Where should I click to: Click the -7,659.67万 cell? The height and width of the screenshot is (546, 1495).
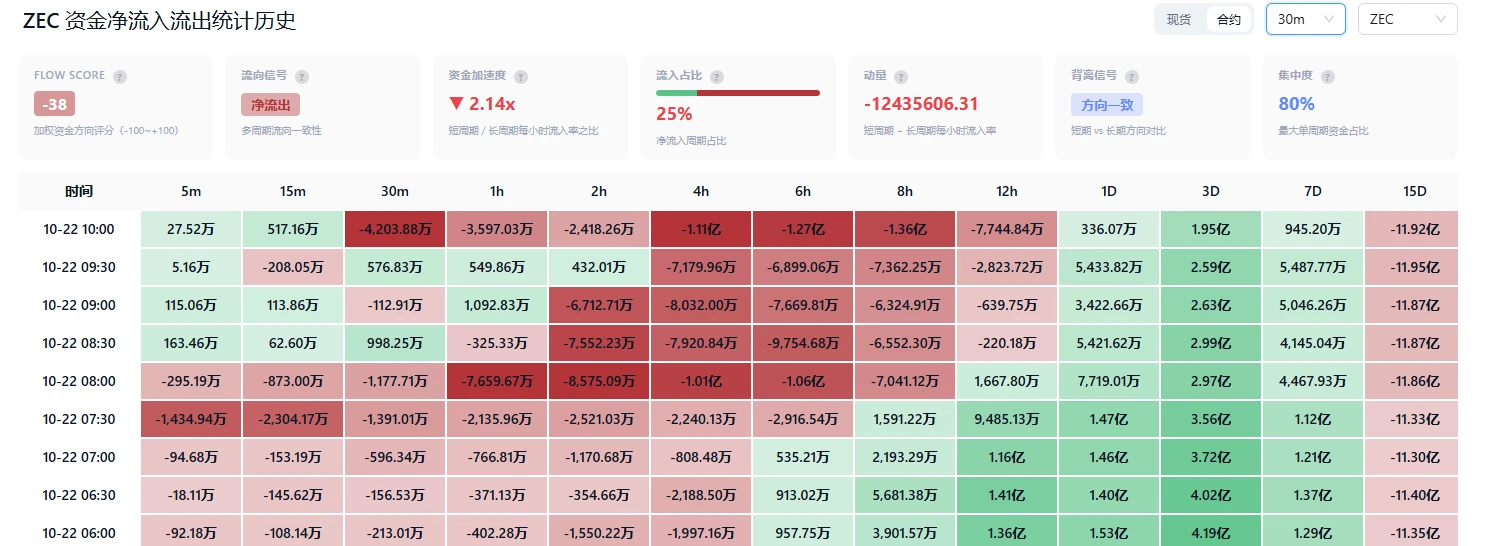coord(497,381)
